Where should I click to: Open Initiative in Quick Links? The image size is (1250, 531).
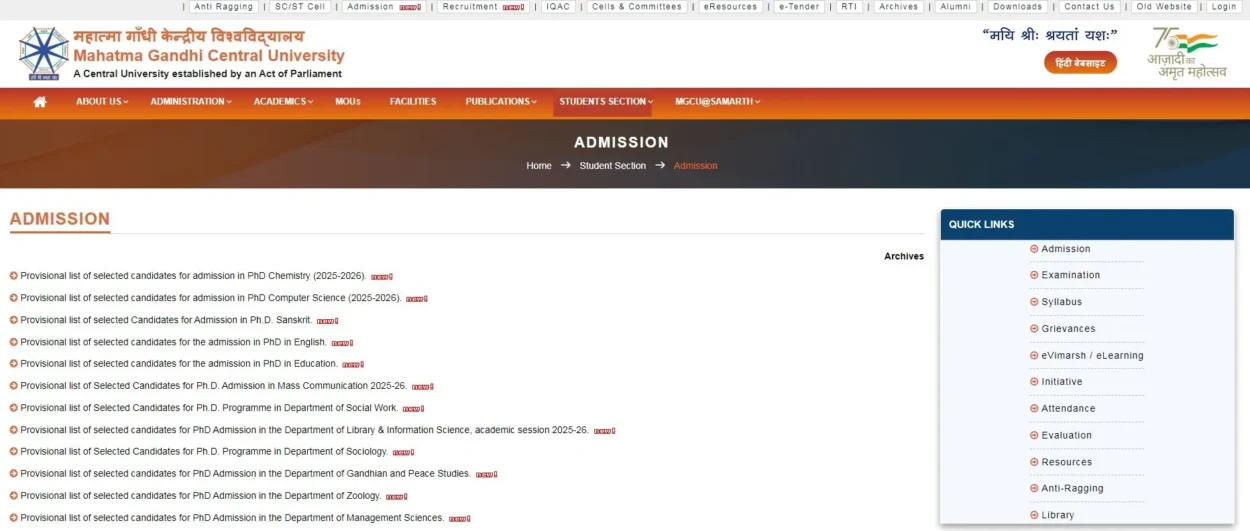click(x=1062, y=382)
